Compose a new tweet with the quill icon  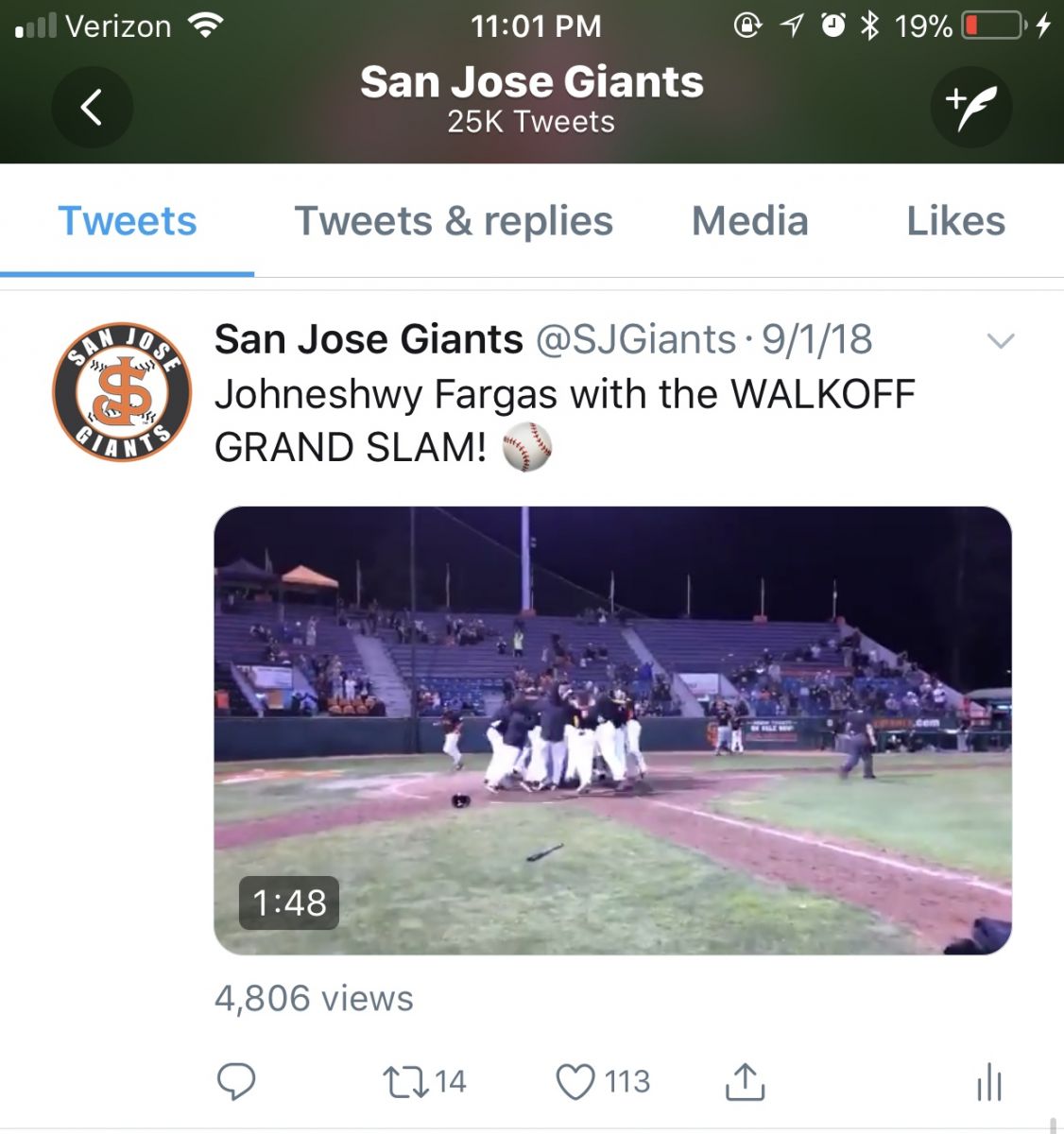tap(971, 107)
